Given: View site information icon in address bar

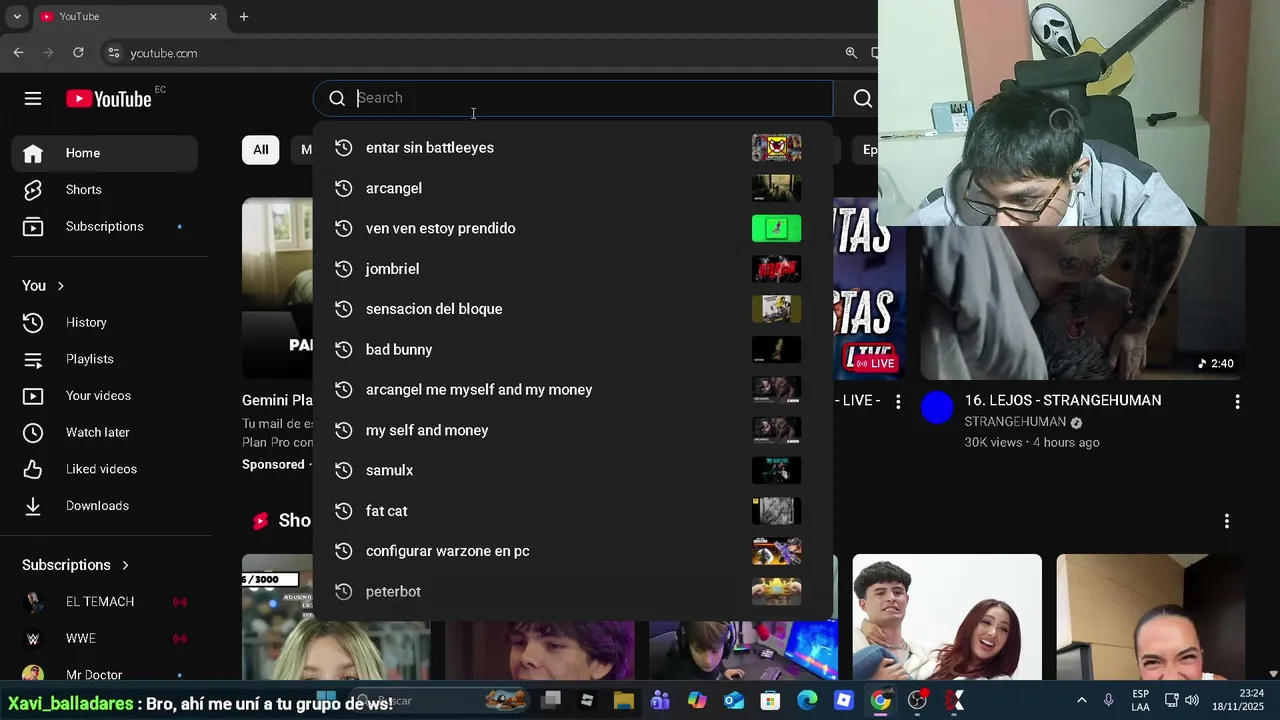Looking at the screenshot, I should click(113, 53).
